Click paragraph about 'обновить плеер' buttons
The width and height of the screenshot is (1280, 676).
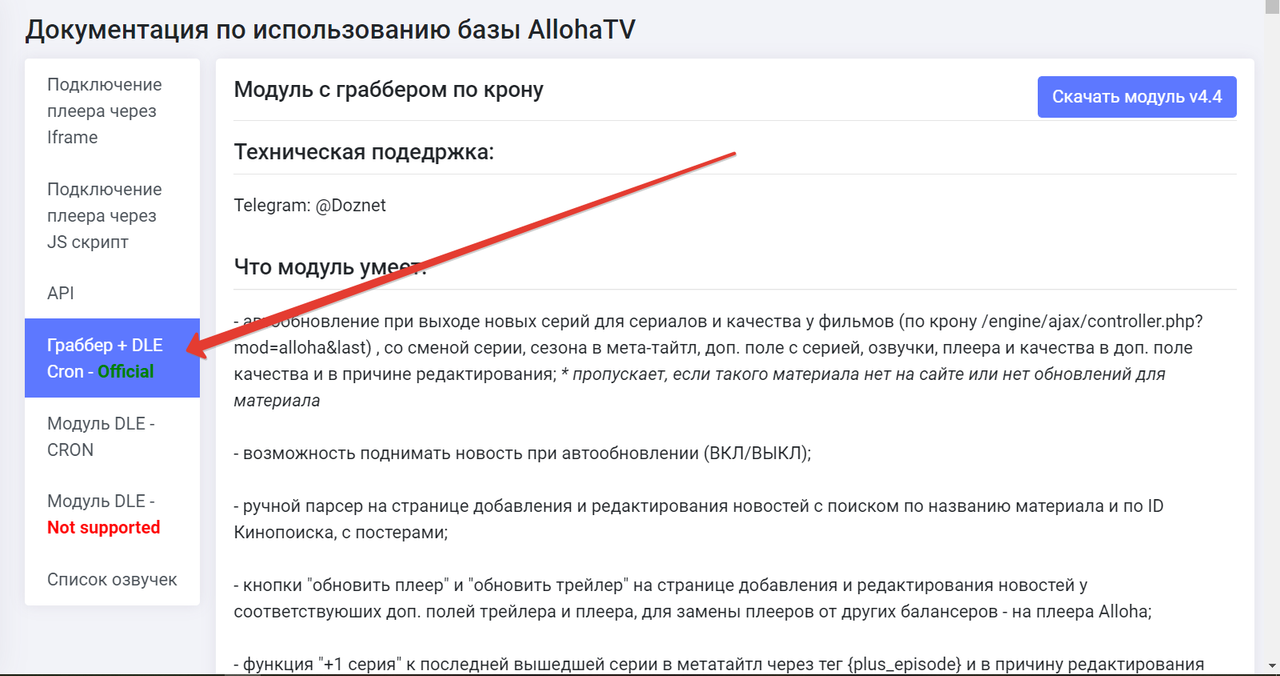point(693,598)
